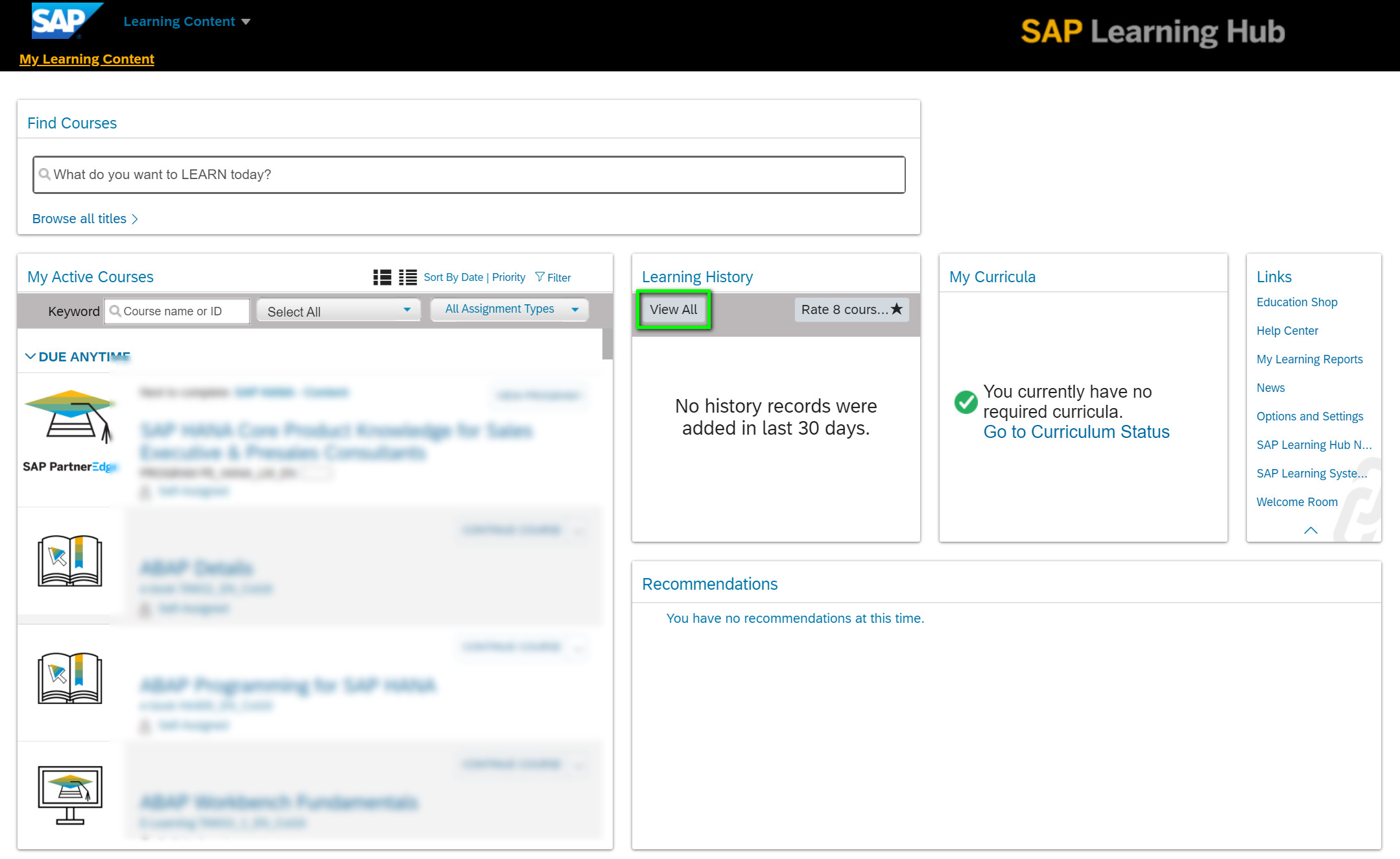1400x859 pixels.
Task: Click 'You have no recommendations at this time.'
Action: click(x=795, y=618)
